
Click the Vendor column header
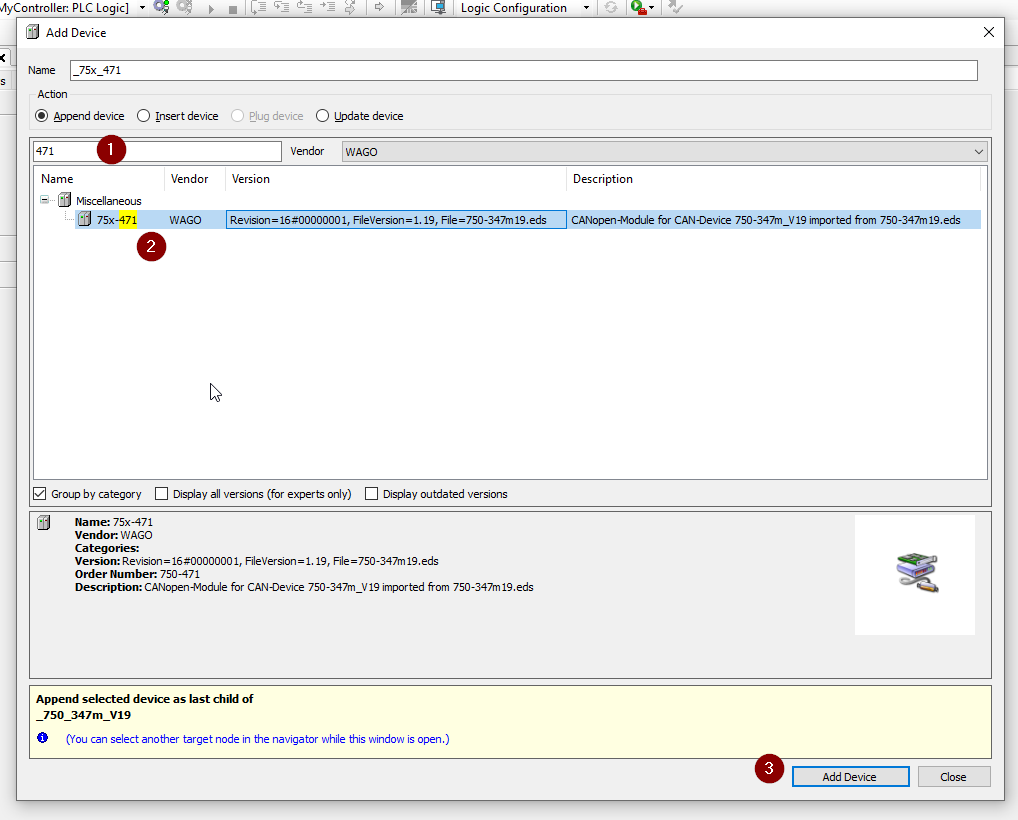pyautogui.click(x=194, y=179)
